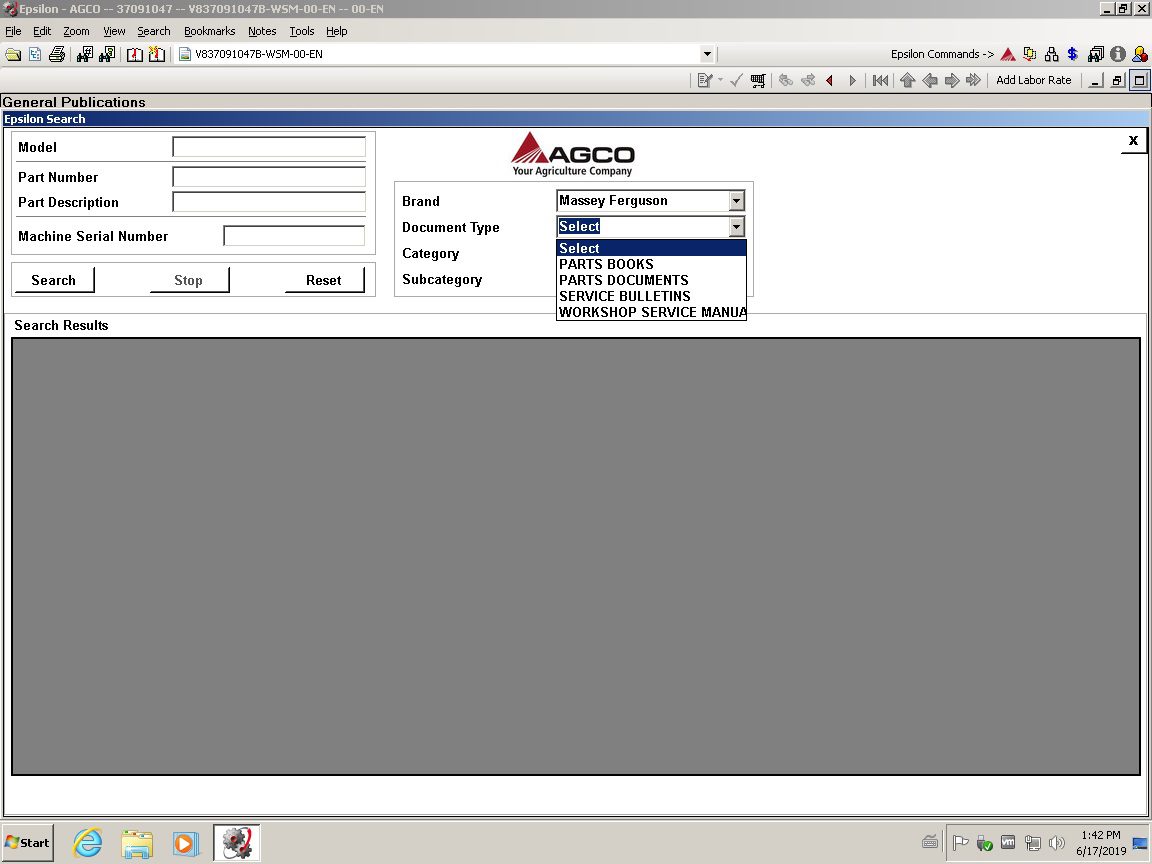The image size is (1152, 864).
Task: Choose PARTS DOCUMENTS from the list
Action: pos(651,280)
